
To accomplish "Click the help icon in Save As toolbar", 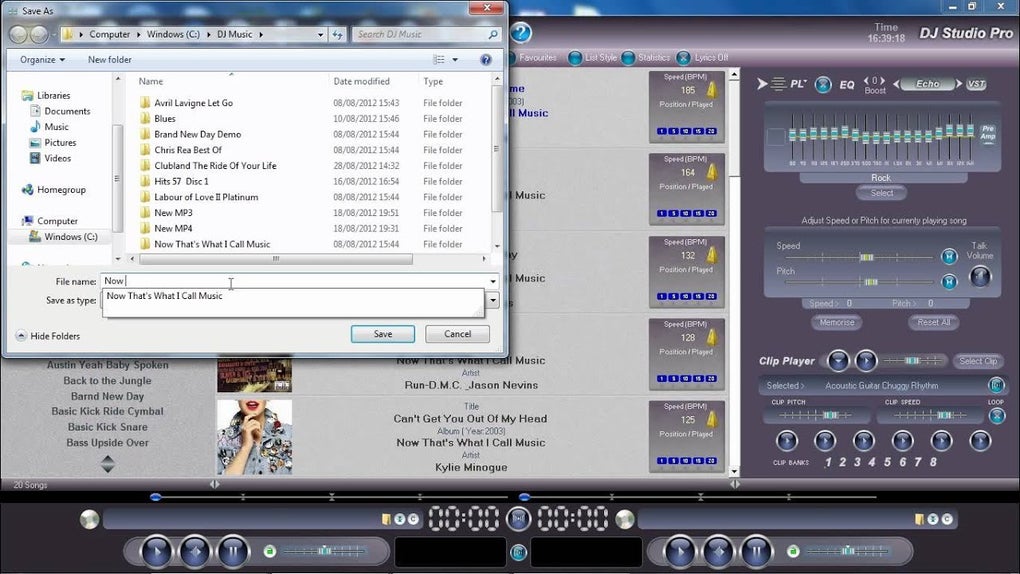I will 485,59.
